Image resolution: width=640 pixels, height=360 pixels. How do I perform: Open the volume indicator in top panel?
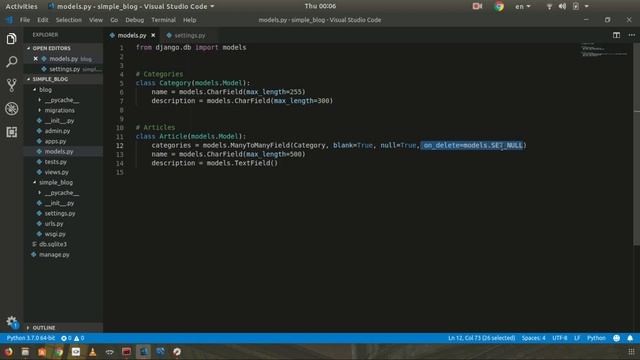coord(562,6)
